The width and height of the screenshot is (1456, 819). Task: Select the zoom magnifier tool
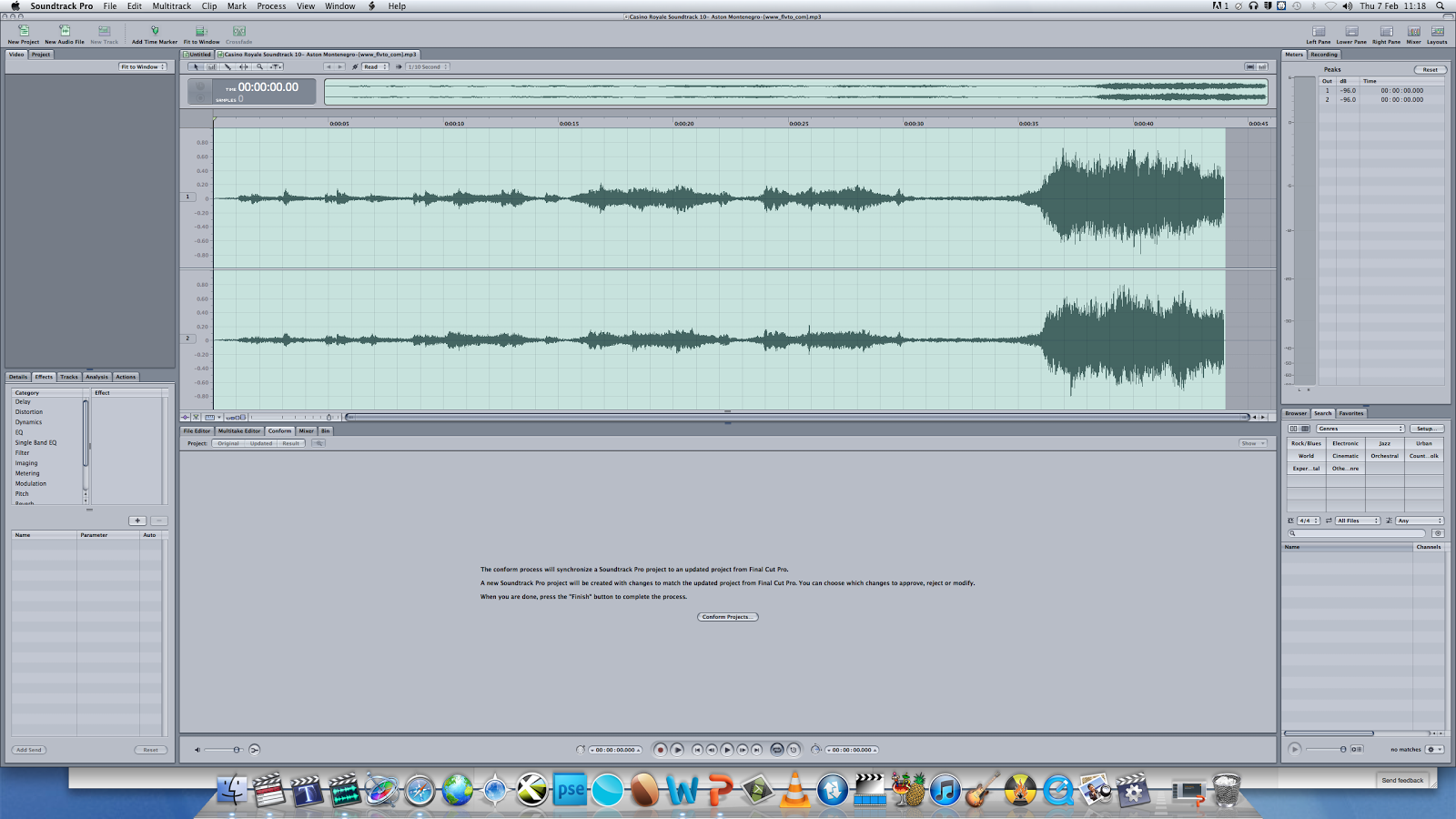(259, 66)
